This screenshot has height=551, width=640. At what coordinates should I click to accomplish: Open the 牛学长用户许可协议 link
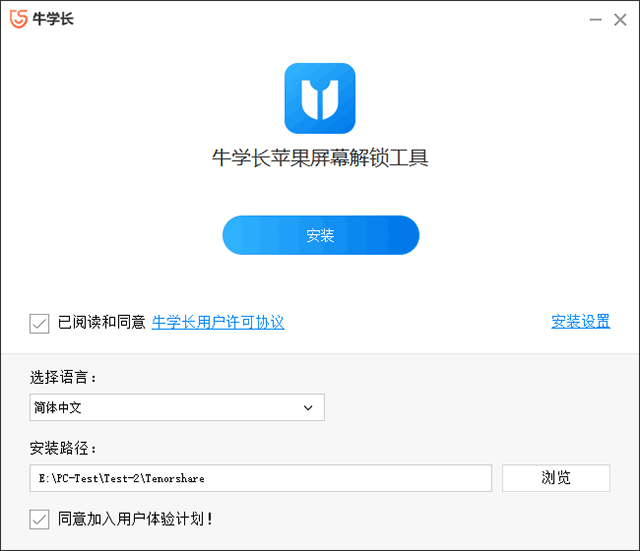[x=218, y=322]
